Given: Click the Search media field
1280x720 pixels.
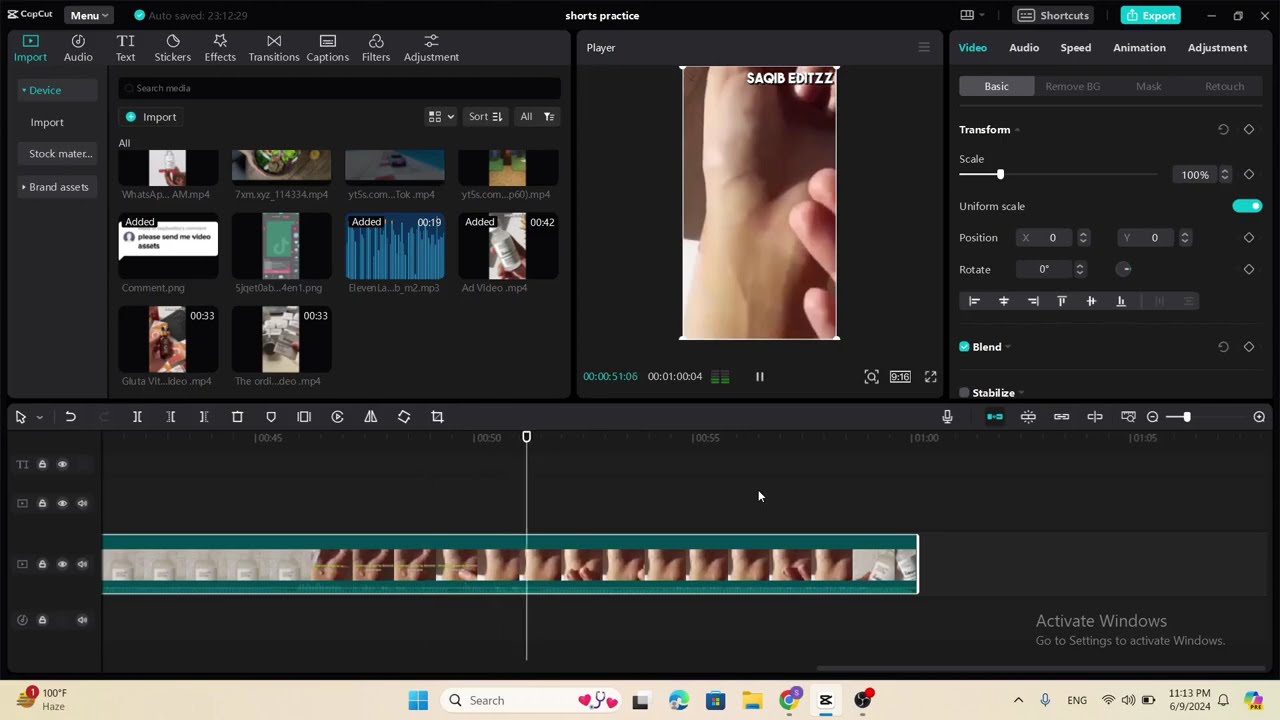Looking at the screenshot, I should pos(340,88).
